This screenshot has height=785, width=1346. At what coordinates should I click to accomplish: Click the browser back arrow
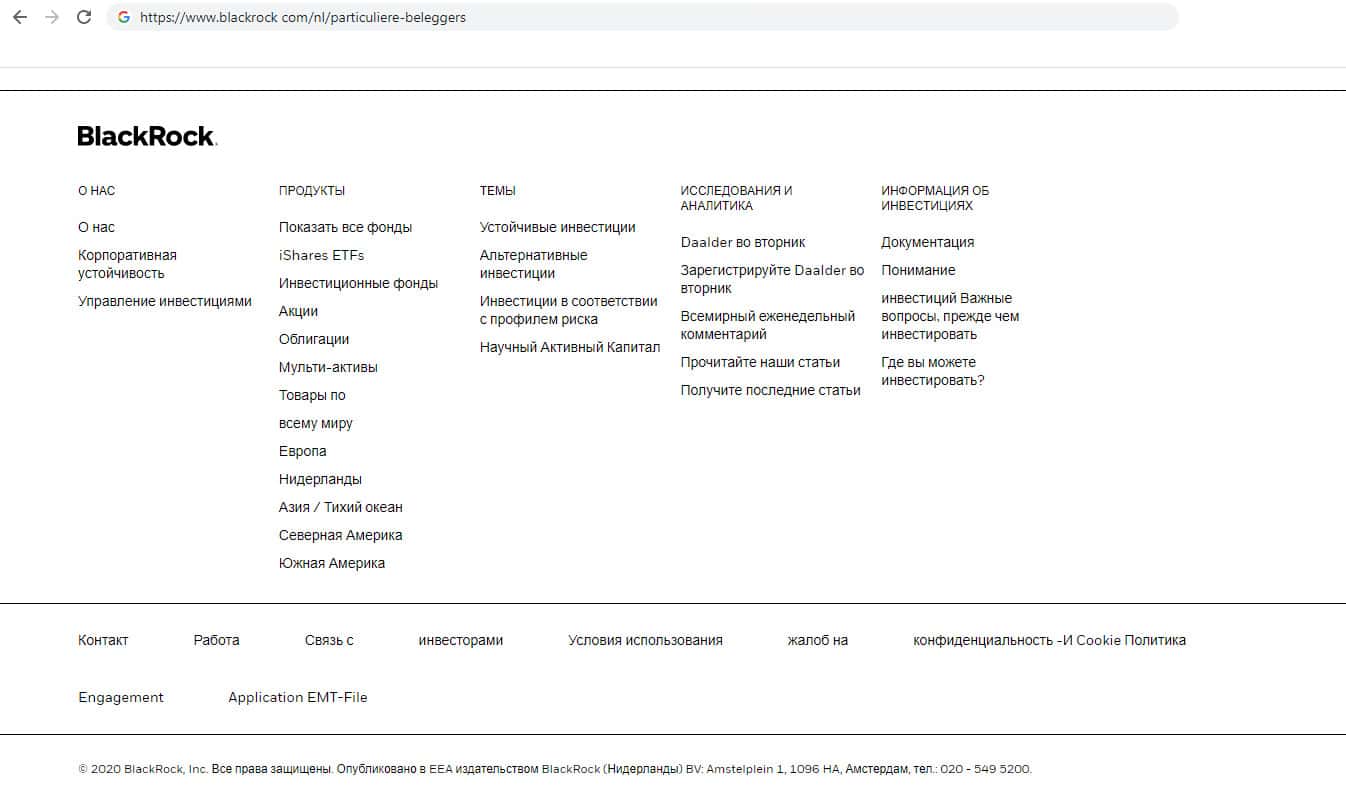20,17
